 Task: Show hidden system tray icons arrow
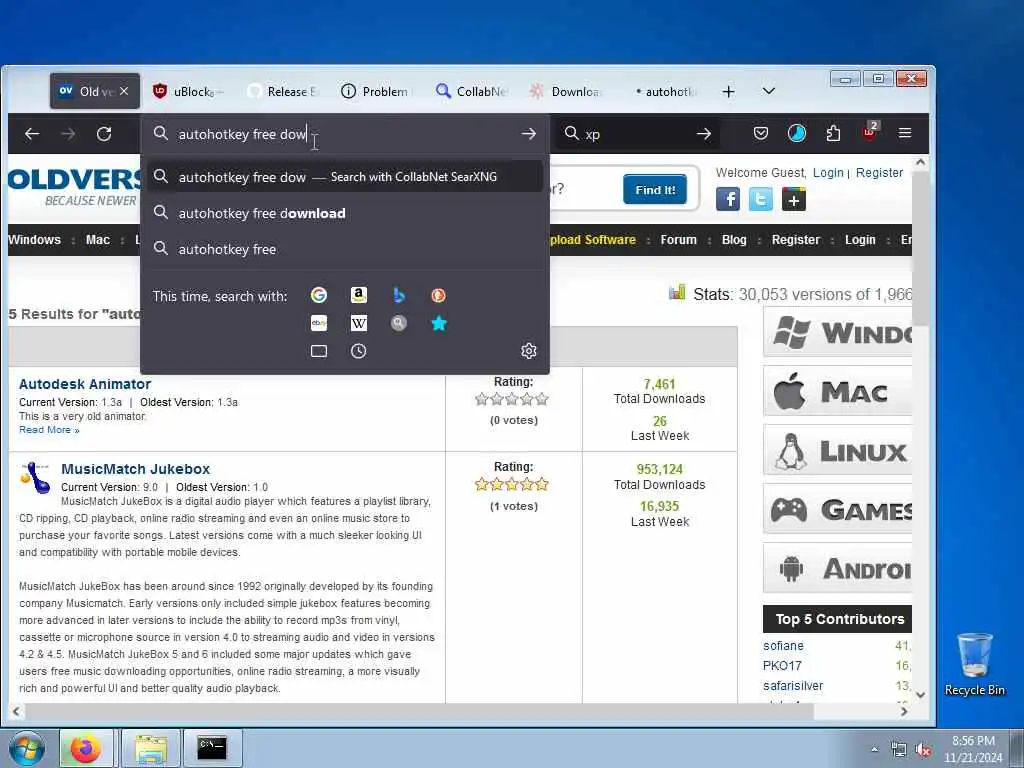click(x=874, y=750)
